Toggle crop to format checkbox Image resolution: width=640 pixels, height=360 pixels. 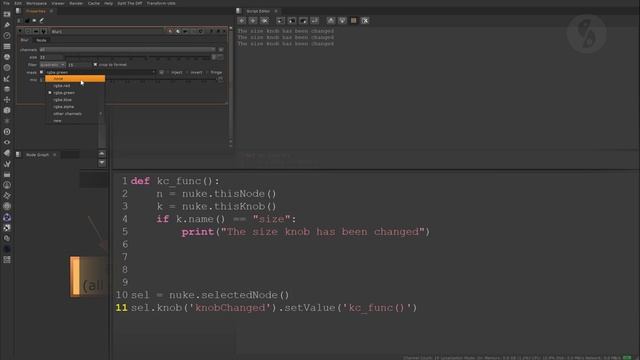[x=95, y=64]
